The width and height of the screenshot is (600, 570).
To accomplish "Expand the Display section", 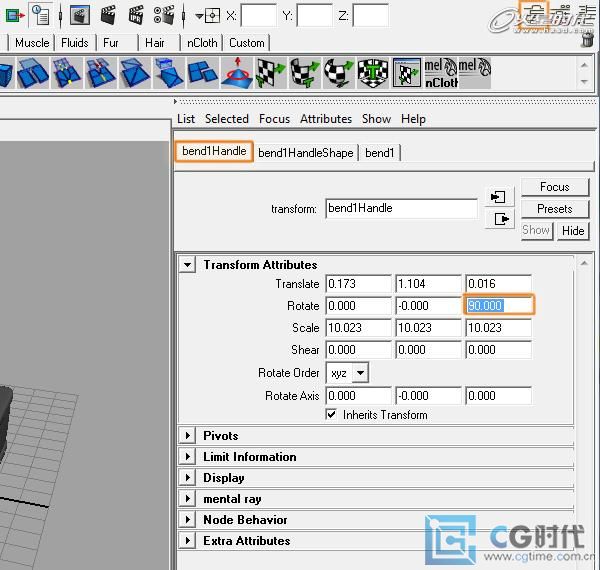I will (x=188, y=477).
